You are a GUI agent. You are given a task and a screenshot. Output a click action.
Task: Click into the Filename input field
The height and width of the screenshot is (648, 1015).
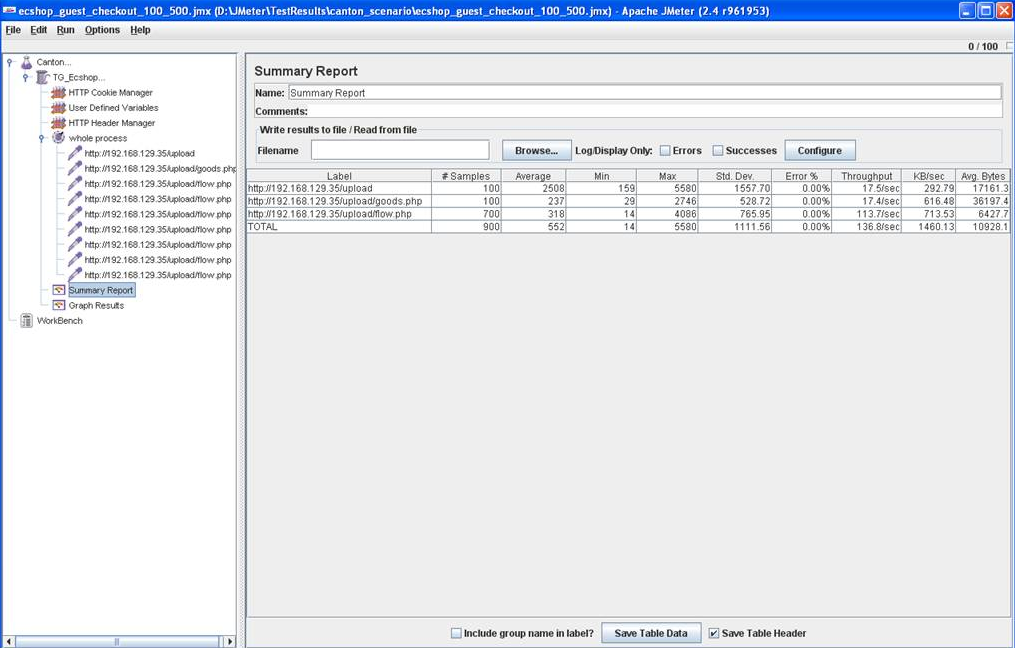pyautogui.click(x=400, y=150)
